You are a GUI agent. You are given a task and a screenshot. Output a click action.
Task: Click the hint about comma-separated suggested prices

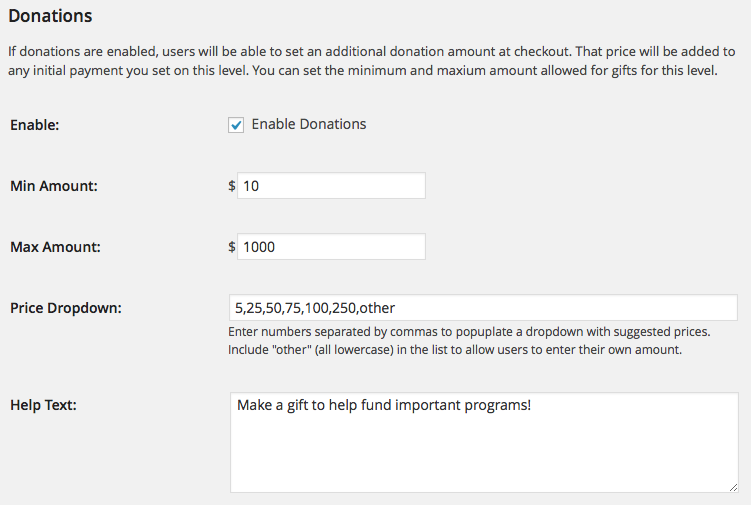click(469, 332)
